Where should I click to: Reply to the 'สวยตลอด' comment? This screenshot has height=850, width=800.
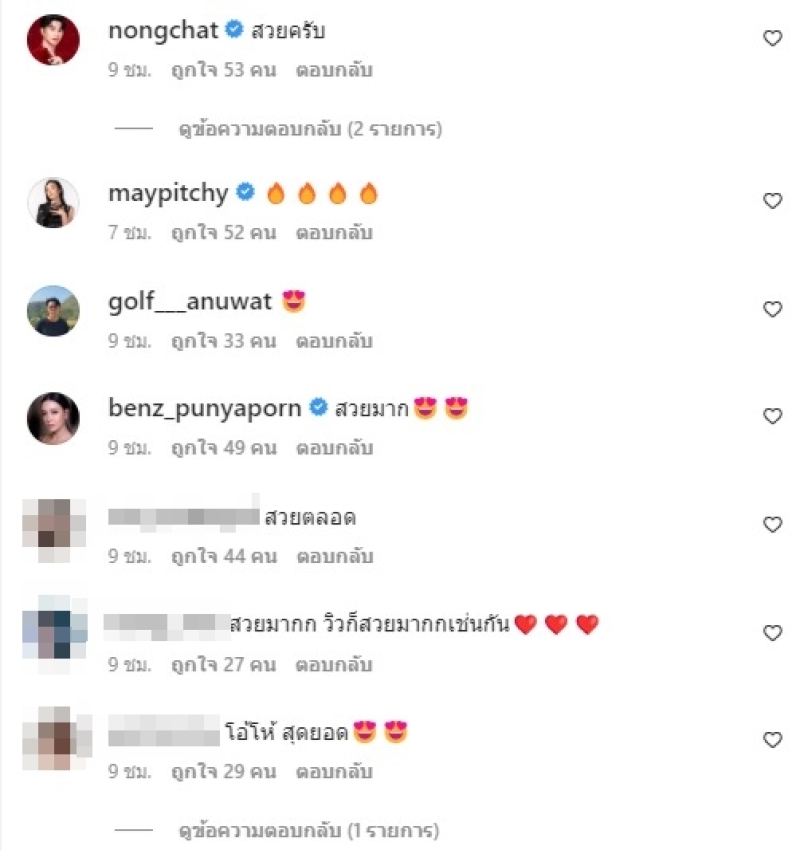click(x=335, y=556)
